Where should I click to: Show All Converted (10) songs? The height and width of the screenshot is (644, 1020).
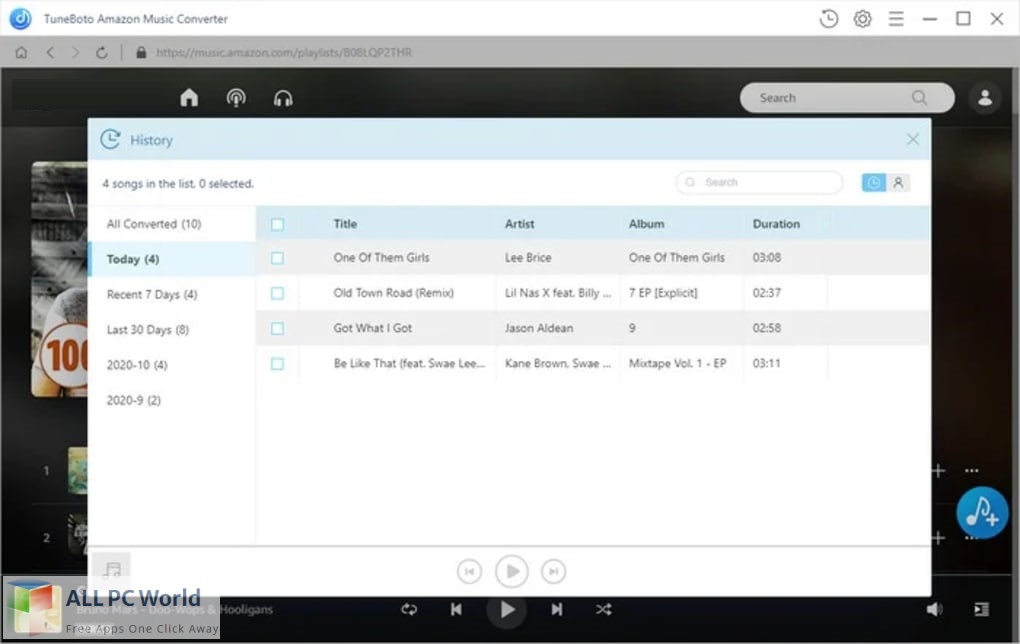tap(172, 224)
